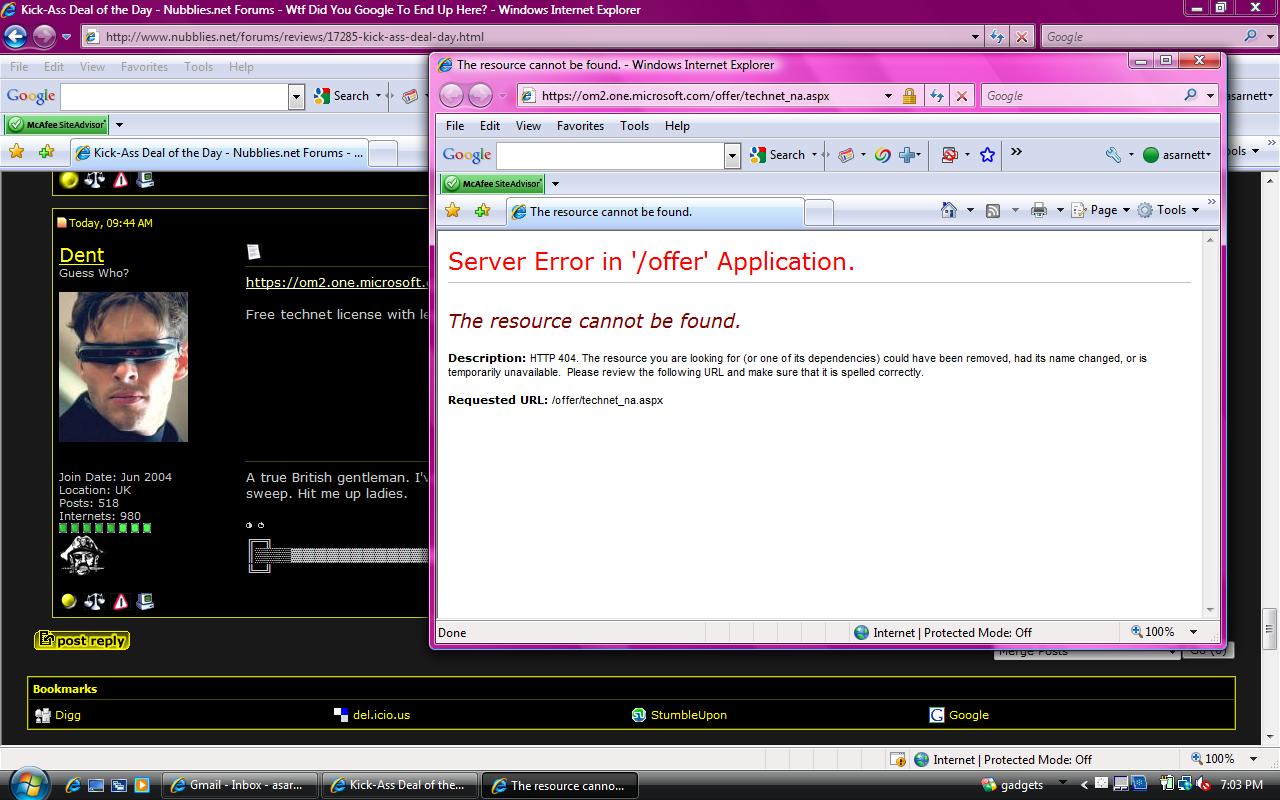Open the Page dropdown menu

pyautogui.click(x=1100, y=210)
